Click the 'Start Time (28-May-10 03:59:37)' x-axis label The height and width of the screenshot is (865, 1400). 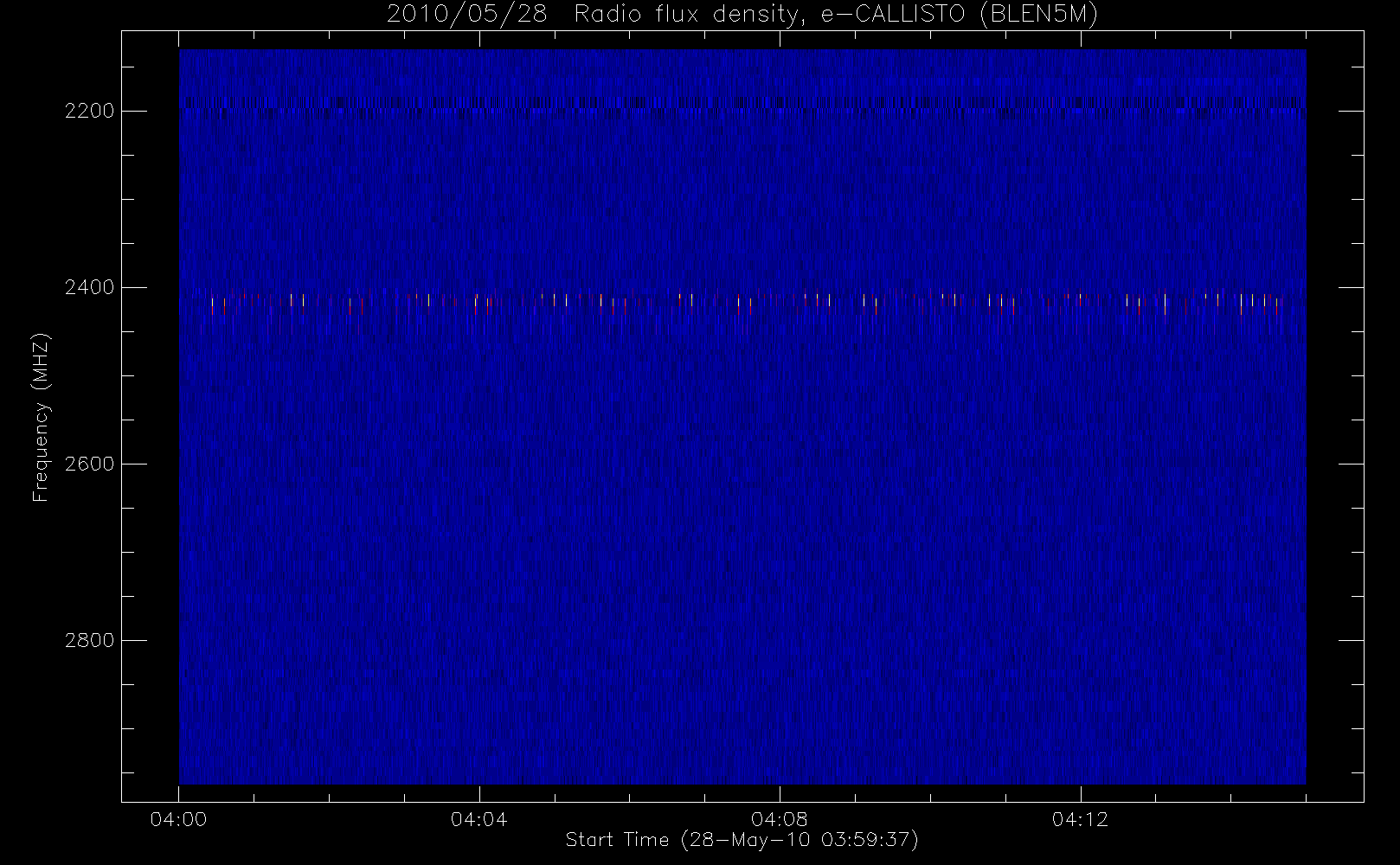coord(742,840)
